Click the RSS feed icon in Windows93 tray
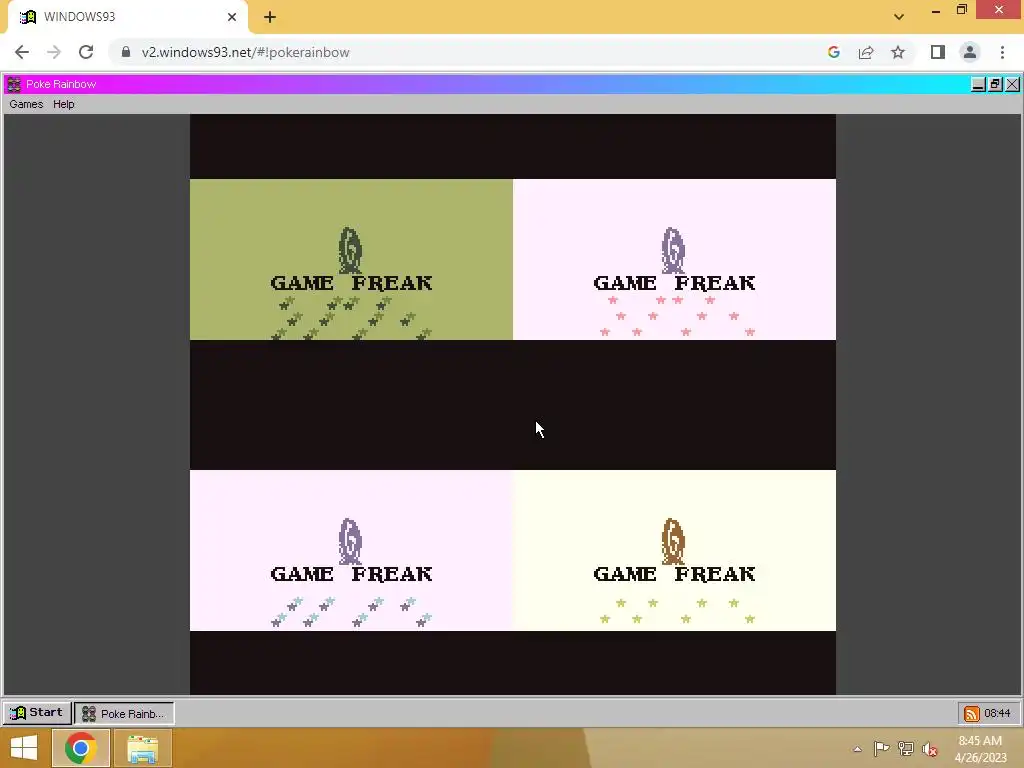Screen dimensions: 1024x768 click(x=971, y=713)
